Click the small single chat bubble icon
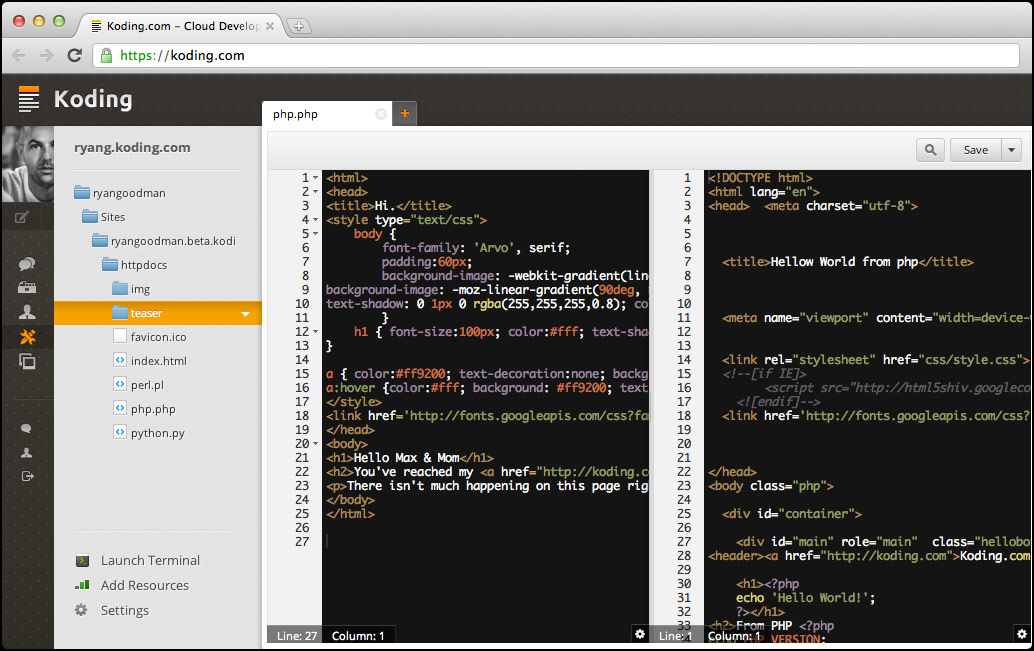The height and width of the screenshot is (651, 1034). pos(26,429)
